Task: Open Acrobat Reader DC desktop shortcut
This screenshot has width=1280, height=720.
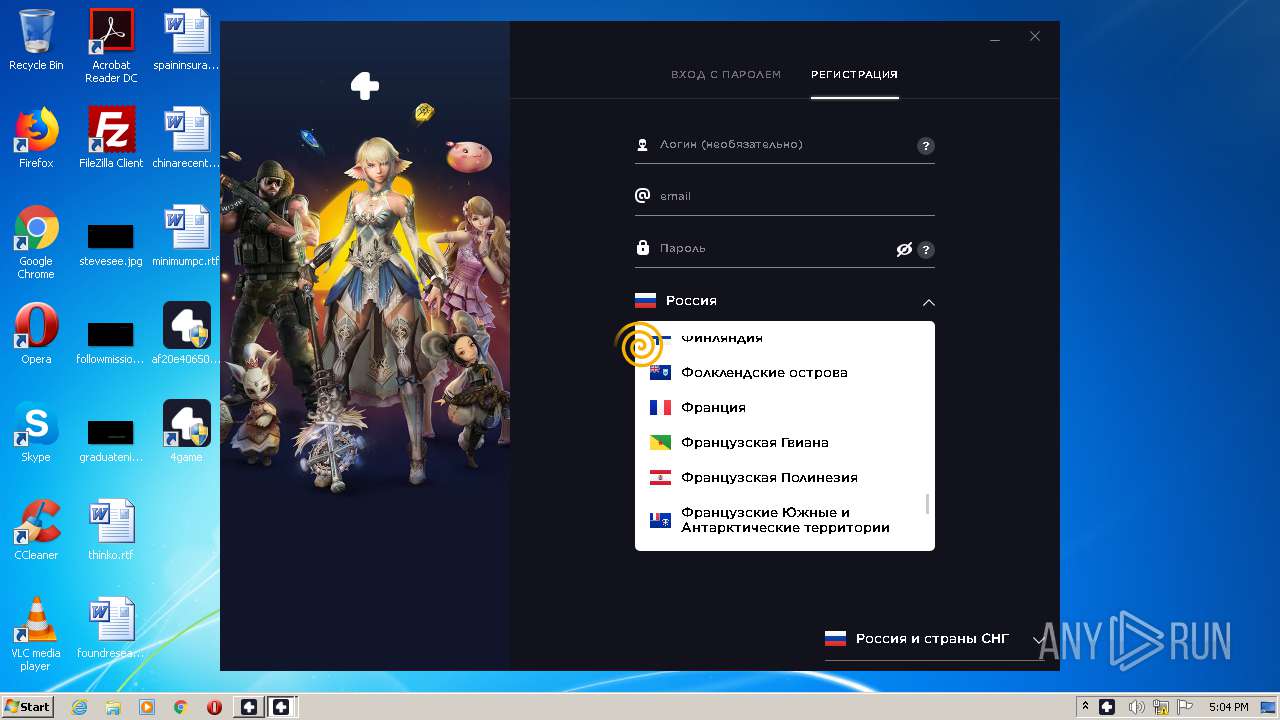Action: pos(111,46)
